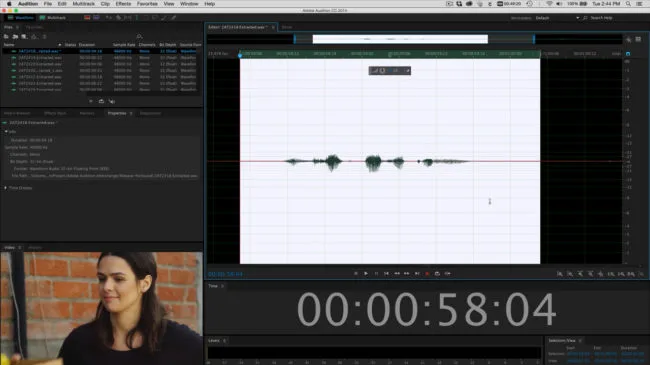Click Zoom to Selection icon

pos(631,274)
